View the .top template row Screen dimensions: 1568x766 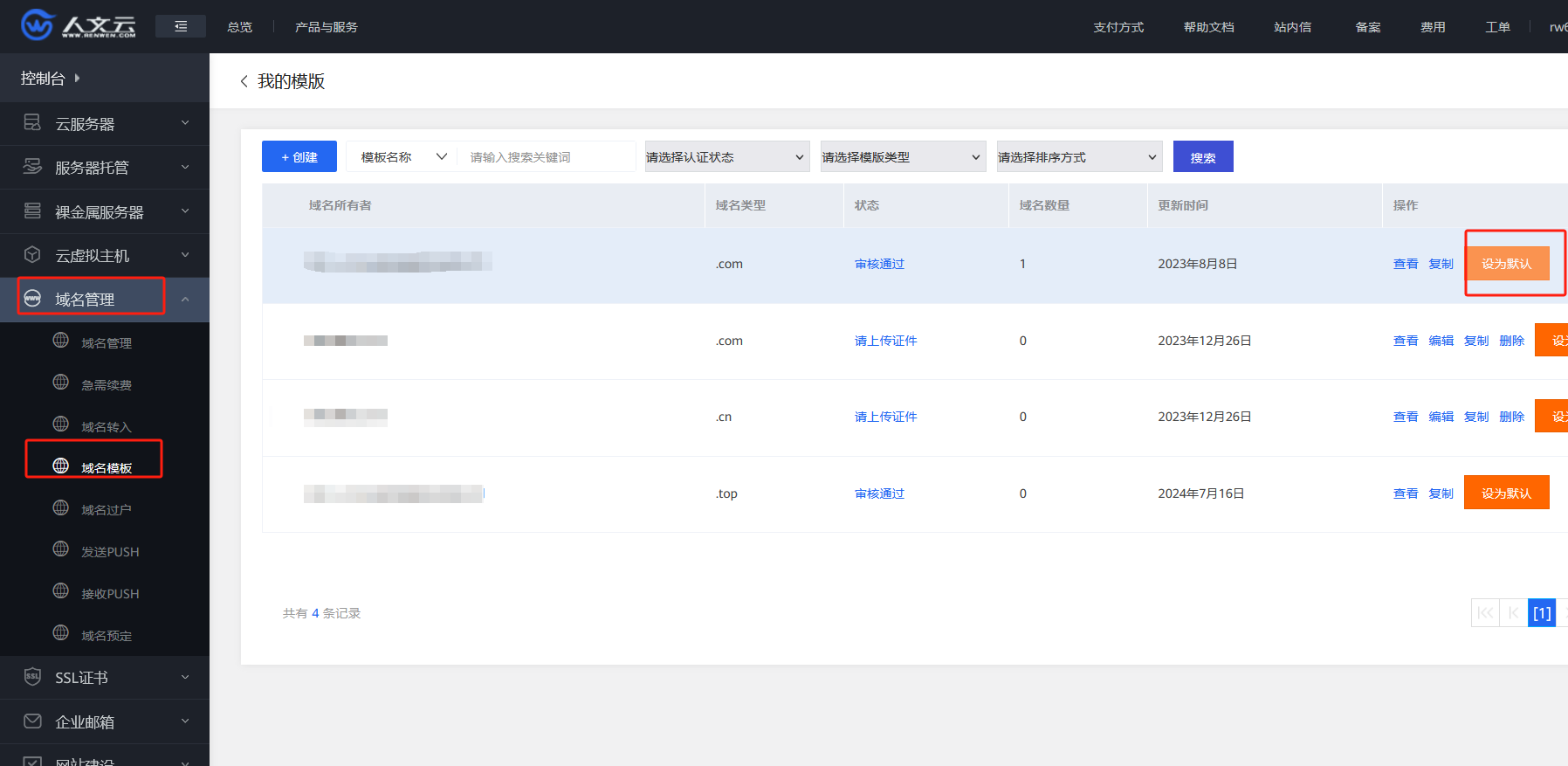click(1406, 493)
